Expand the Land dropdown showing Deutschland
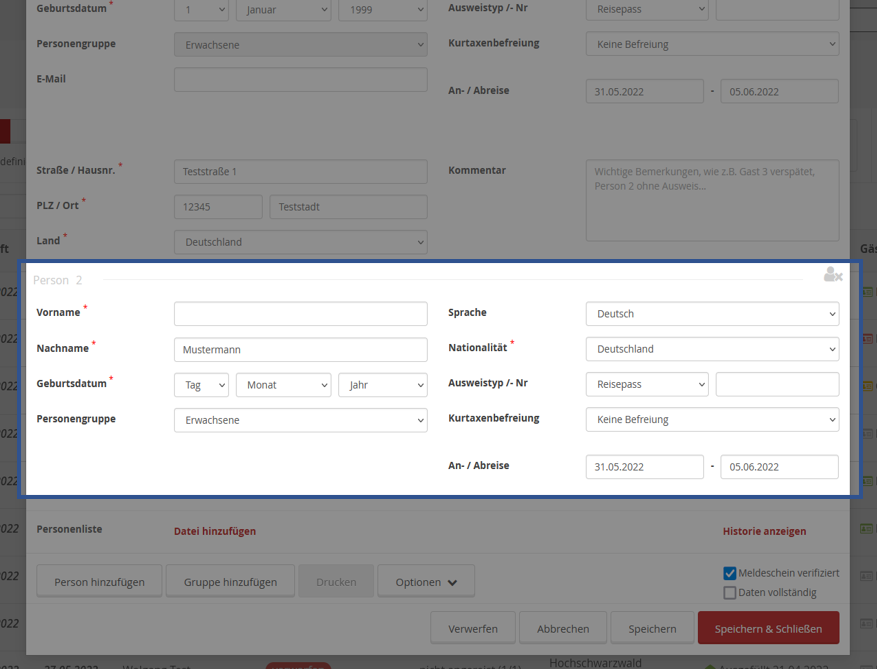 (300, 242)
